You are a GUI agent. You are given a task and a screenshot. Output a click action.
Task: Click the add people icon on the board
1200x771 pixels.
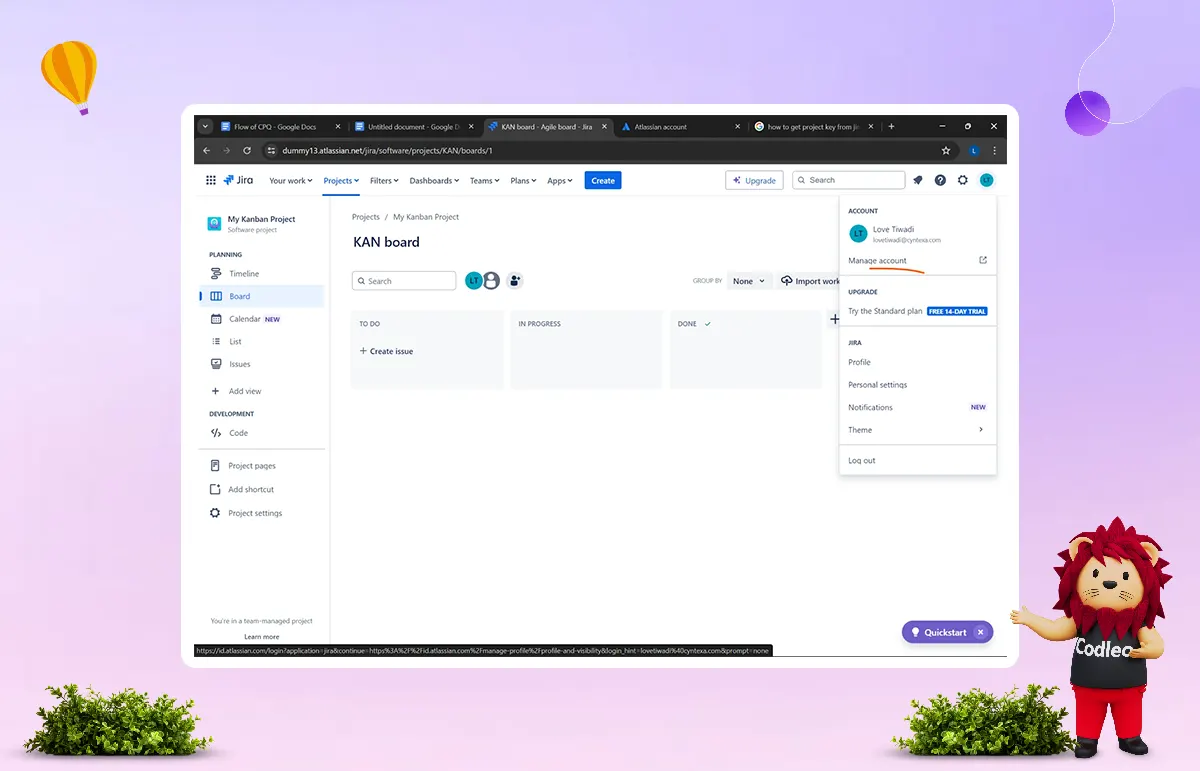point(515,281)
